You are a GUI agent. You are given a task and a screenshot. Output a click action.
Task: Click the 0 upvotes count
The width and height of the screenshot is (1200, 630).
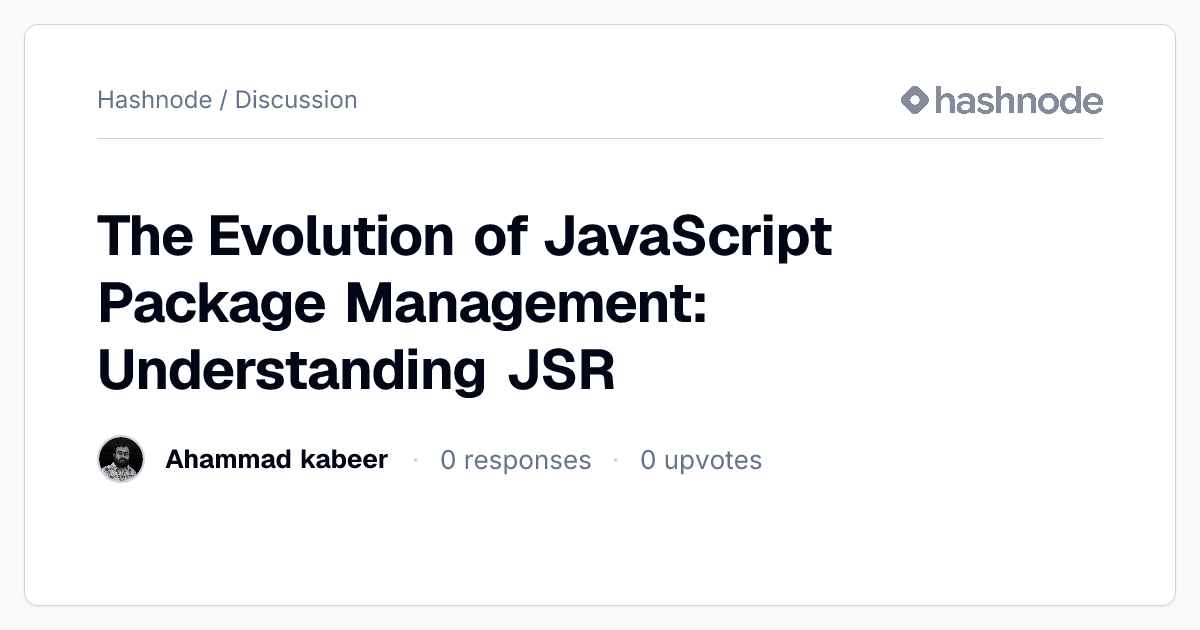(701, 460)
